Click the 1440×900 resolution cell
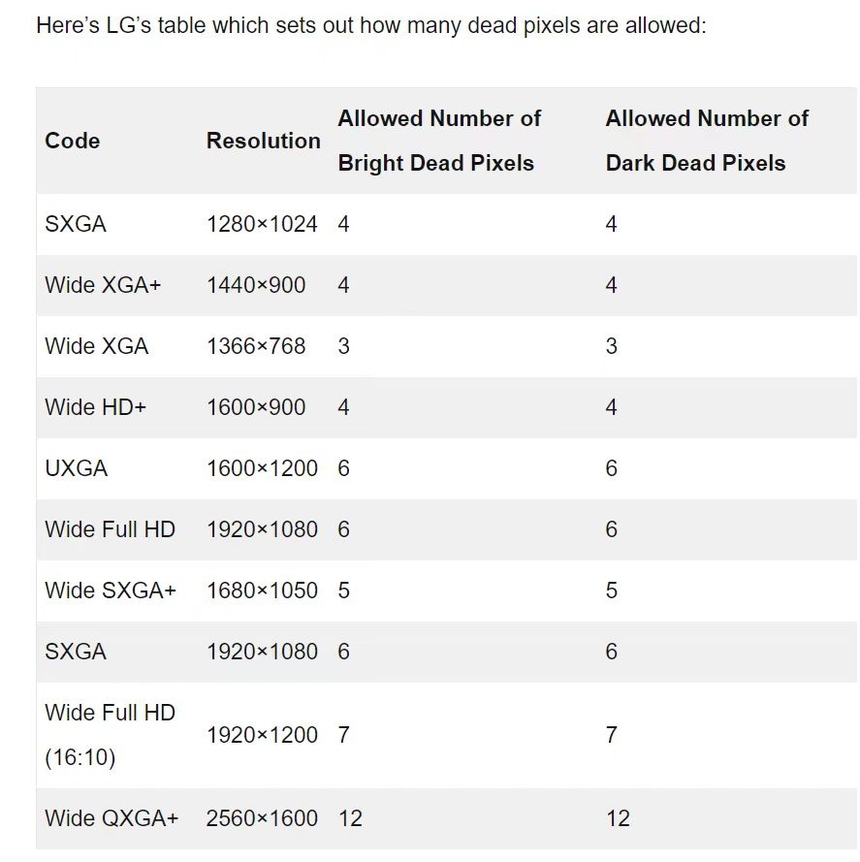860x862 pixels. pyautogui.click(x=256, y=285)
